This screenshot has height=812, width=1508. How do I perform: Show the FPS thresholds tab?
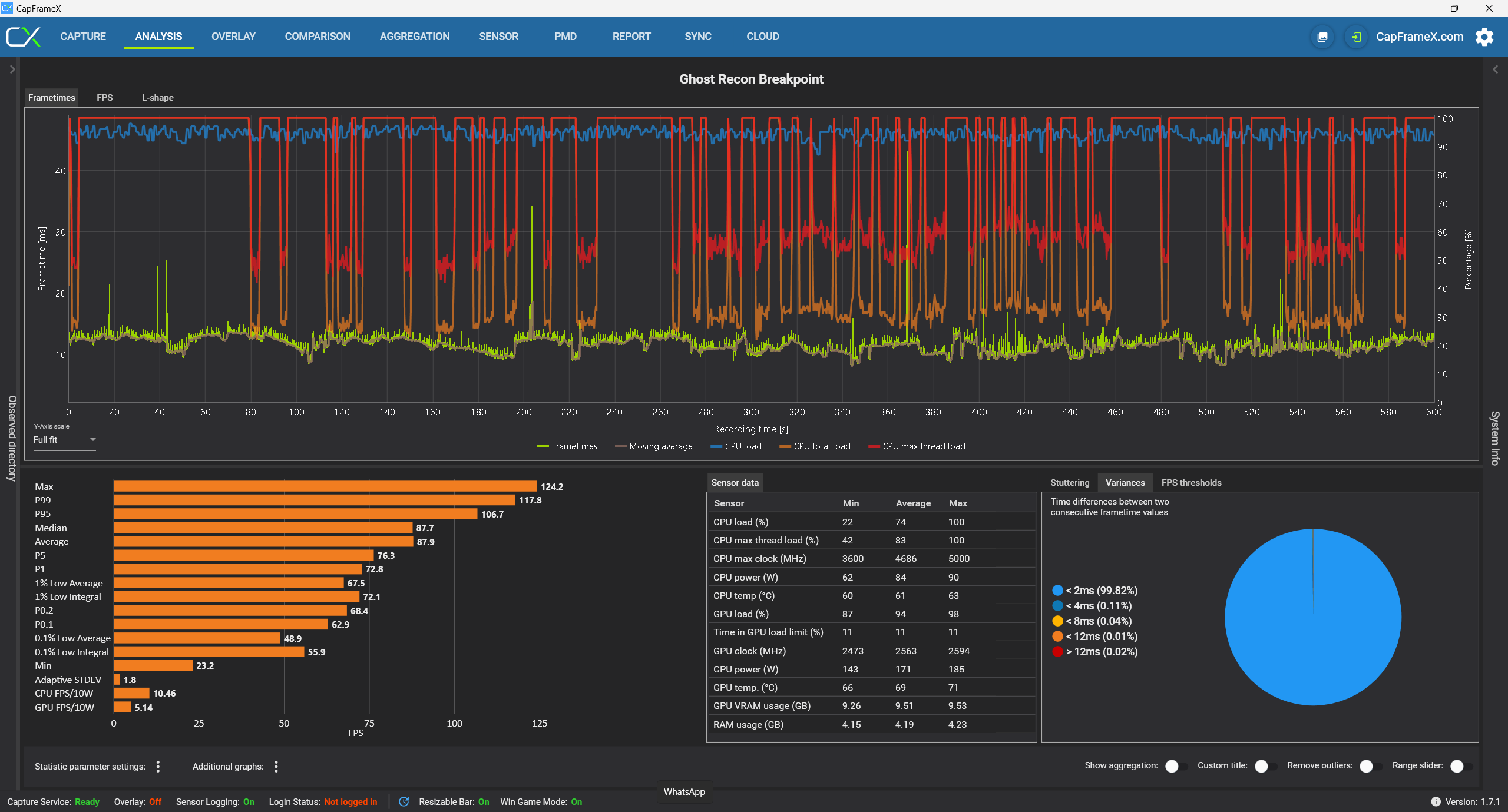tap(1191, 483)
